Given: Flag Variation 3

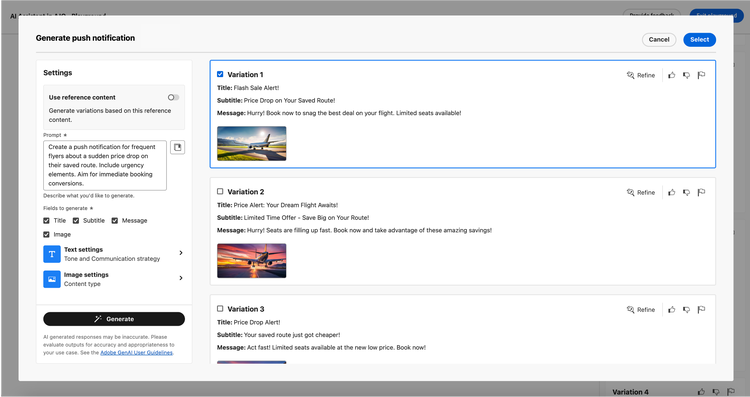Looking at the screenshot, I should 701,309.
